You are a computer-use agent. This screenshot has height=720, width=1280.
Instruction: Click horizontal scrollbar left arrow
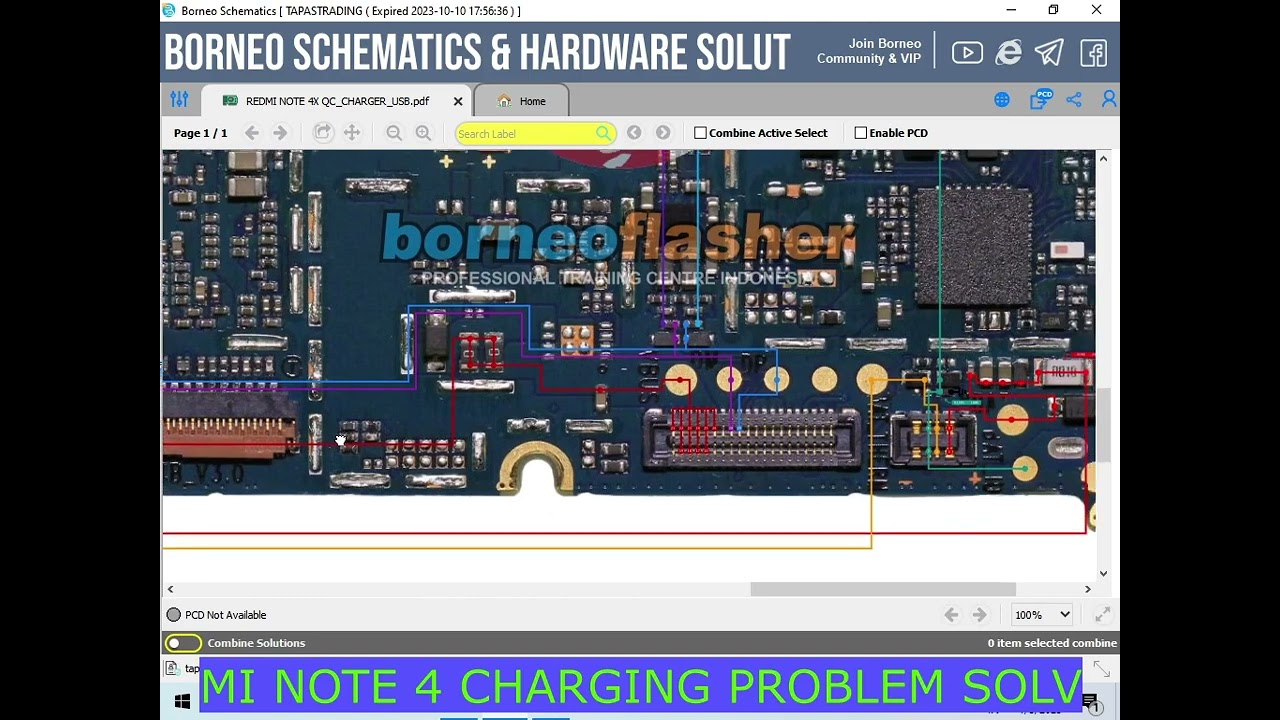coord(170,589)
